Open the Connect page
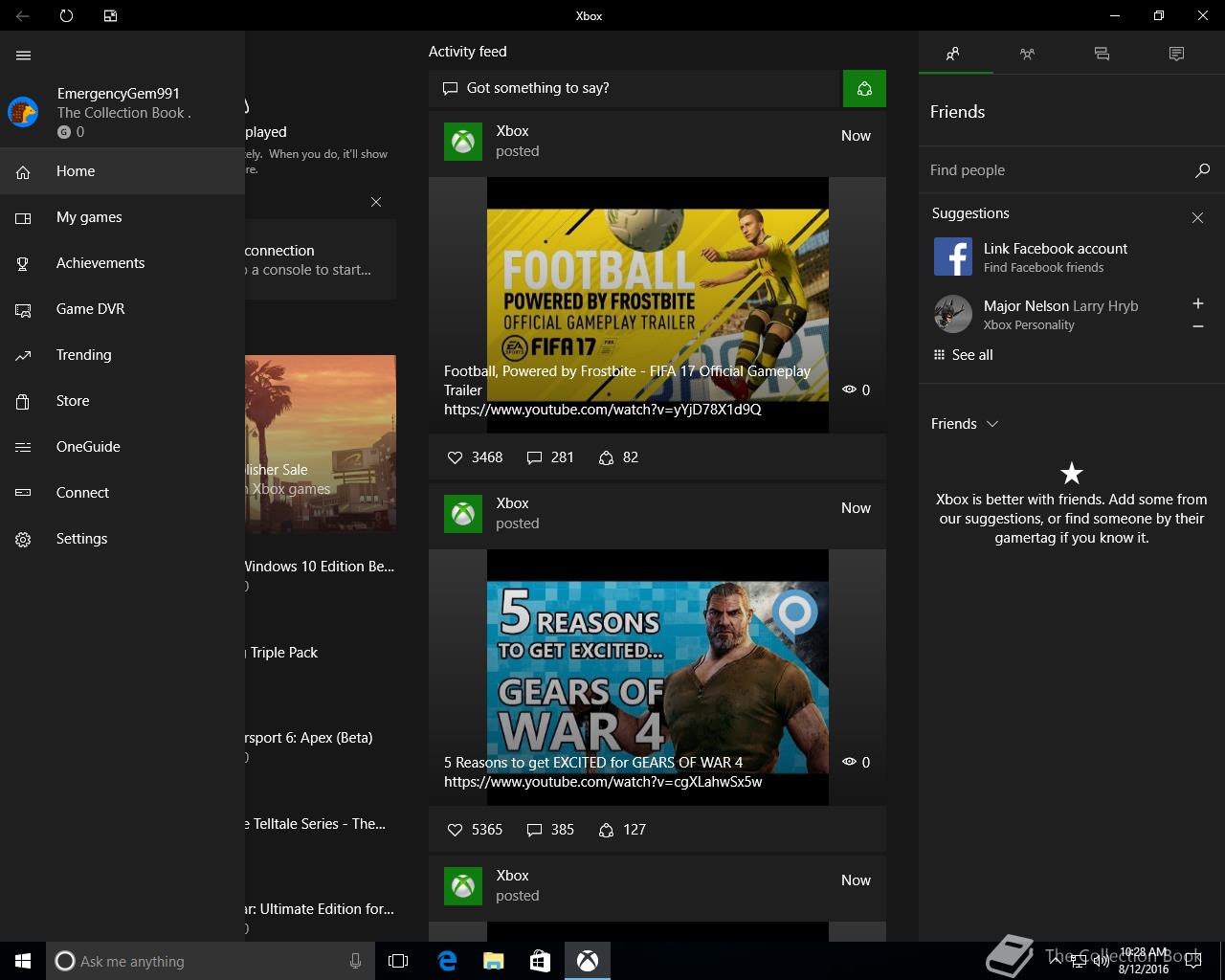Screen dimensions: 1225x980 [x=122, y=493]
